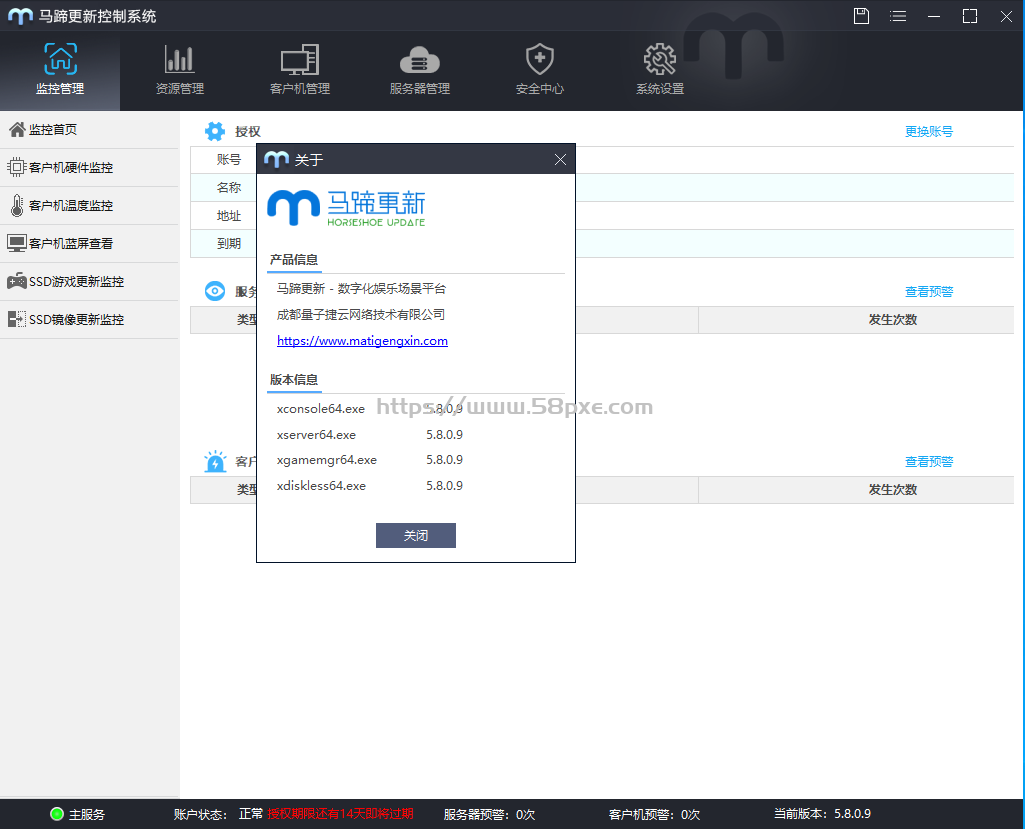The width and height of the screenshot is (1025, 829).
Task: Click the xdiskless64.exe version row
Action: point(370,486)
